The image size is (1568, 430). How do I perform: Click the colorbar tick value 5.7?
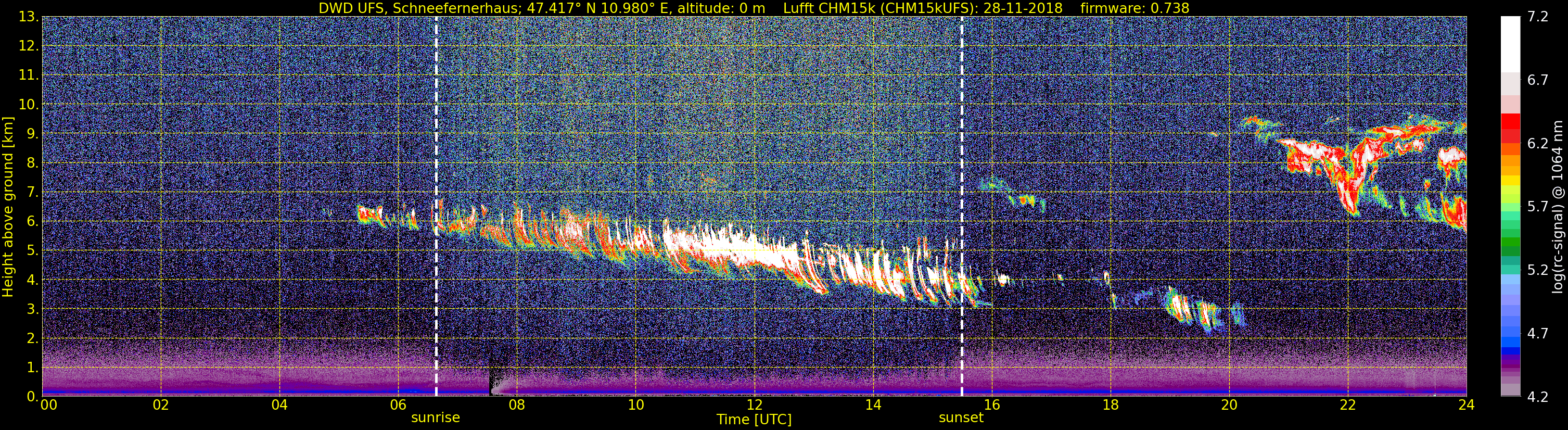coord(1538,207)
